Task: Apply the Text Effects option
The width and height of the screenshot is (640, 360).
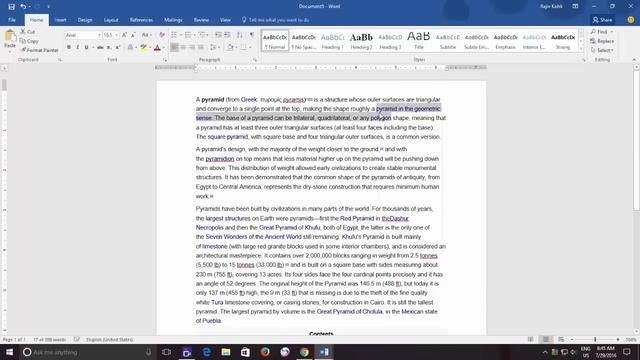Action: (131, 47)
